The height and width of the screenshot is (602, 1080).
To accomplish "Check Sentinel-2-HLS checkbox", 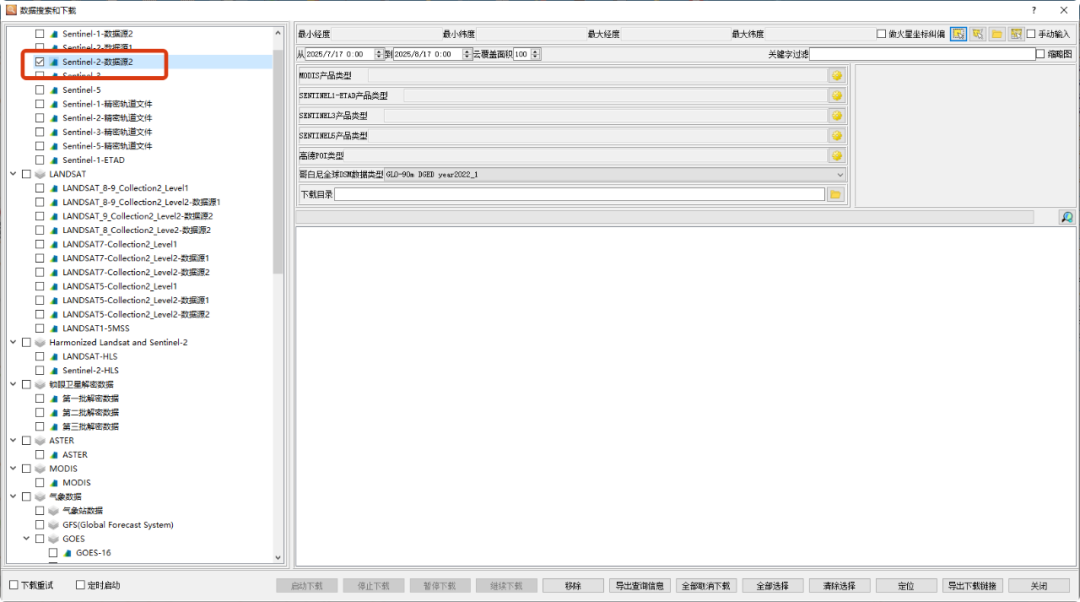I will point(40,371).
